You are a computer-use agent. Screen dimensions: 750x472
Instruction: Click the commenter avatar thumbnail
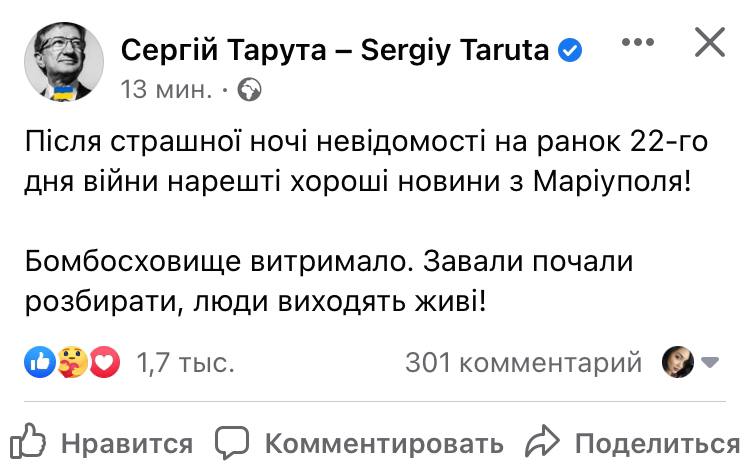click(x=678, y=363)
